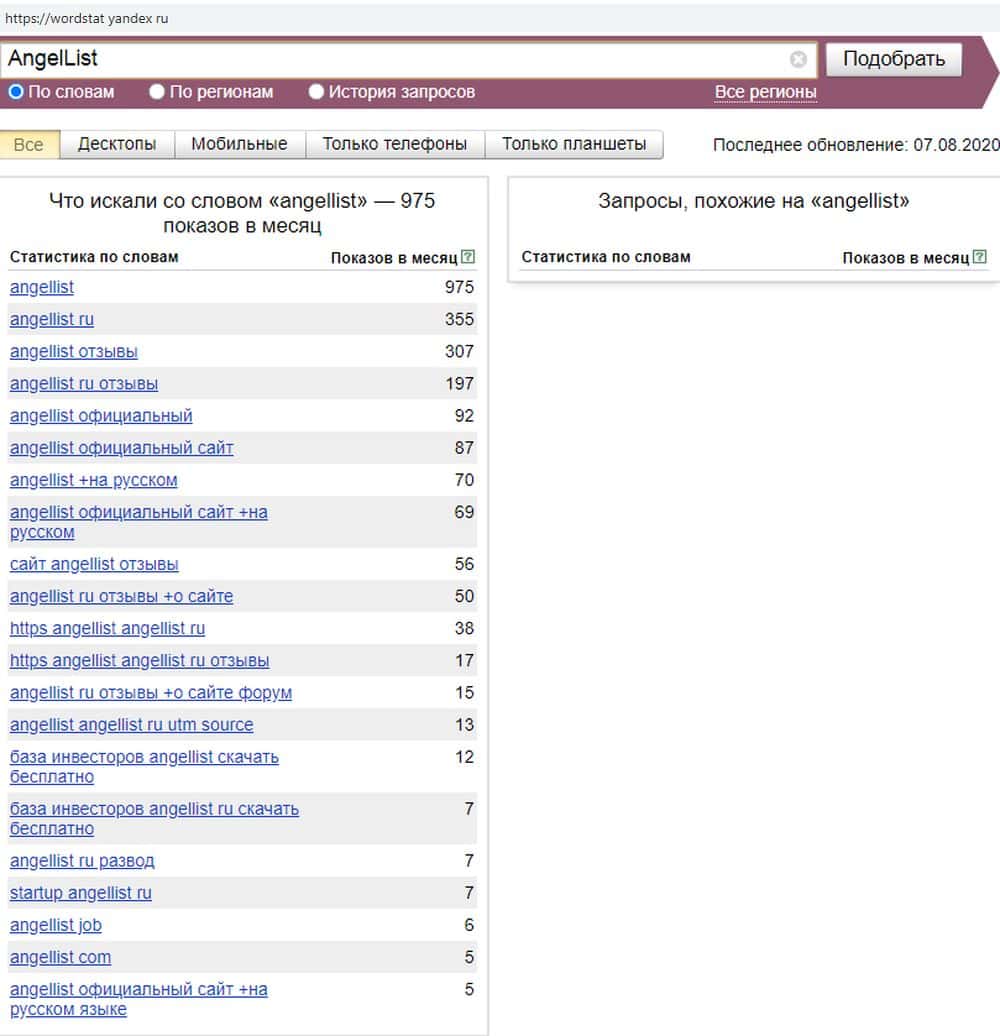Select the 'История запросов' radio option

(x=316, y=92)
